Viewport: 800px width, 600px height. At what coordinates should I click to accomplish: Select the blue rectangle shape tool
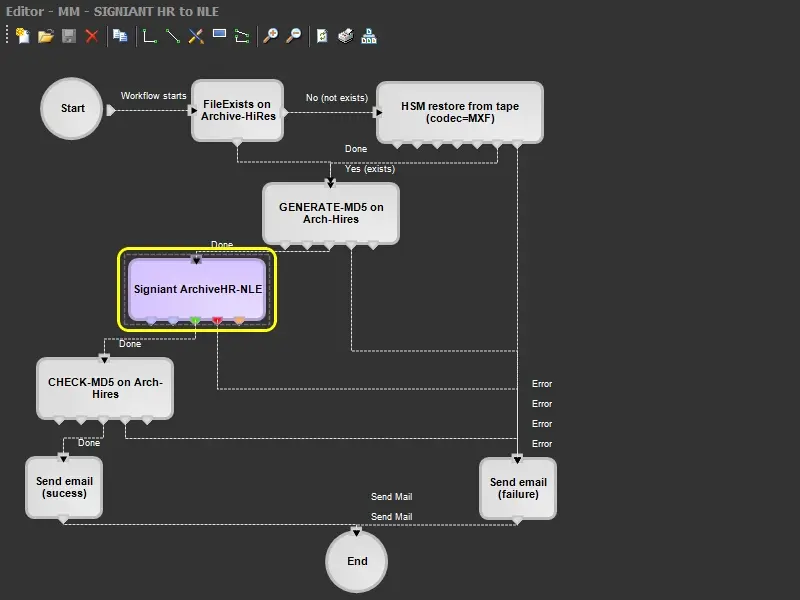(219, 36)
